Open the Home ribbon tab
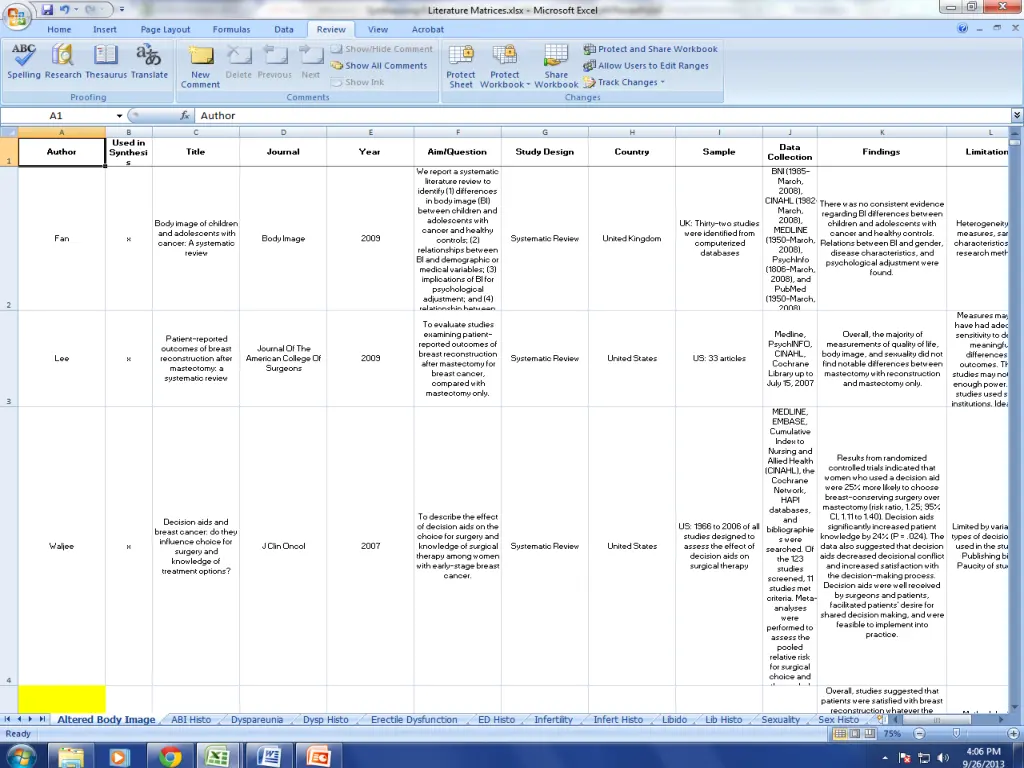The height and width of the screenshot is (768, 1024). pos(59,29)
